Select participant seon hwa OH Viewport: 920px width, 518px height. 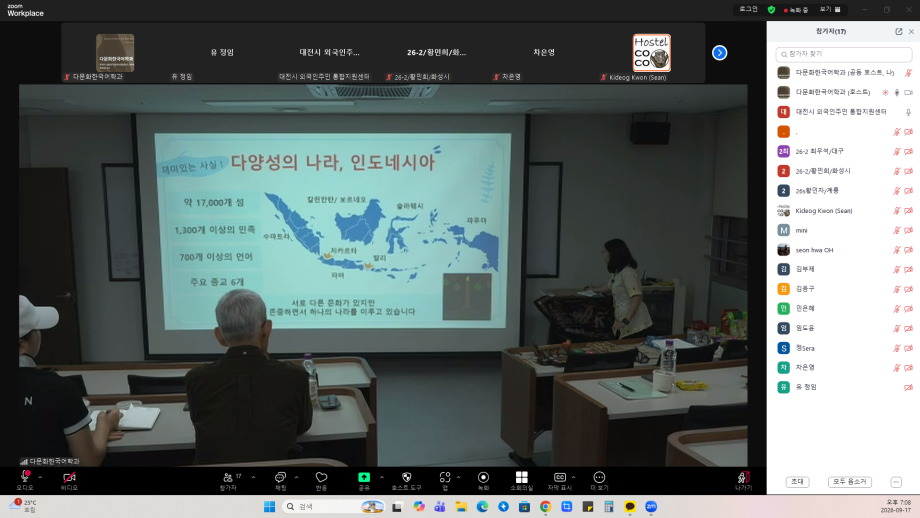coord(843,250)
